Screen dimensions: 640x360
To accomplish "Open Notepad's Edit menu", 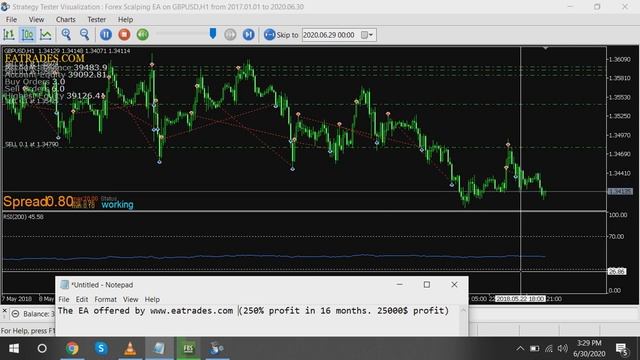I will tap(82, 299).
